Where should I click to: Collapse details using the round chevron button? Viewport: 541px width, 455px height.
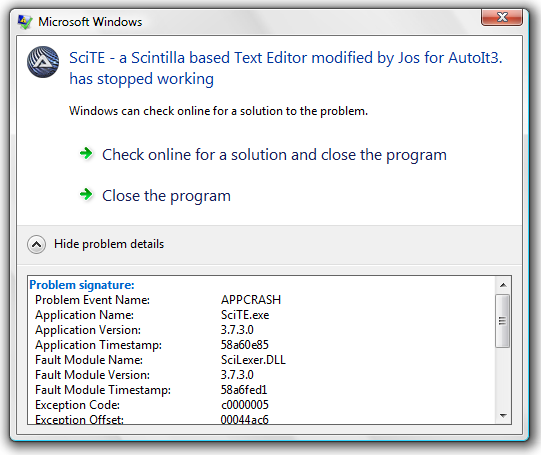[36, 245]
